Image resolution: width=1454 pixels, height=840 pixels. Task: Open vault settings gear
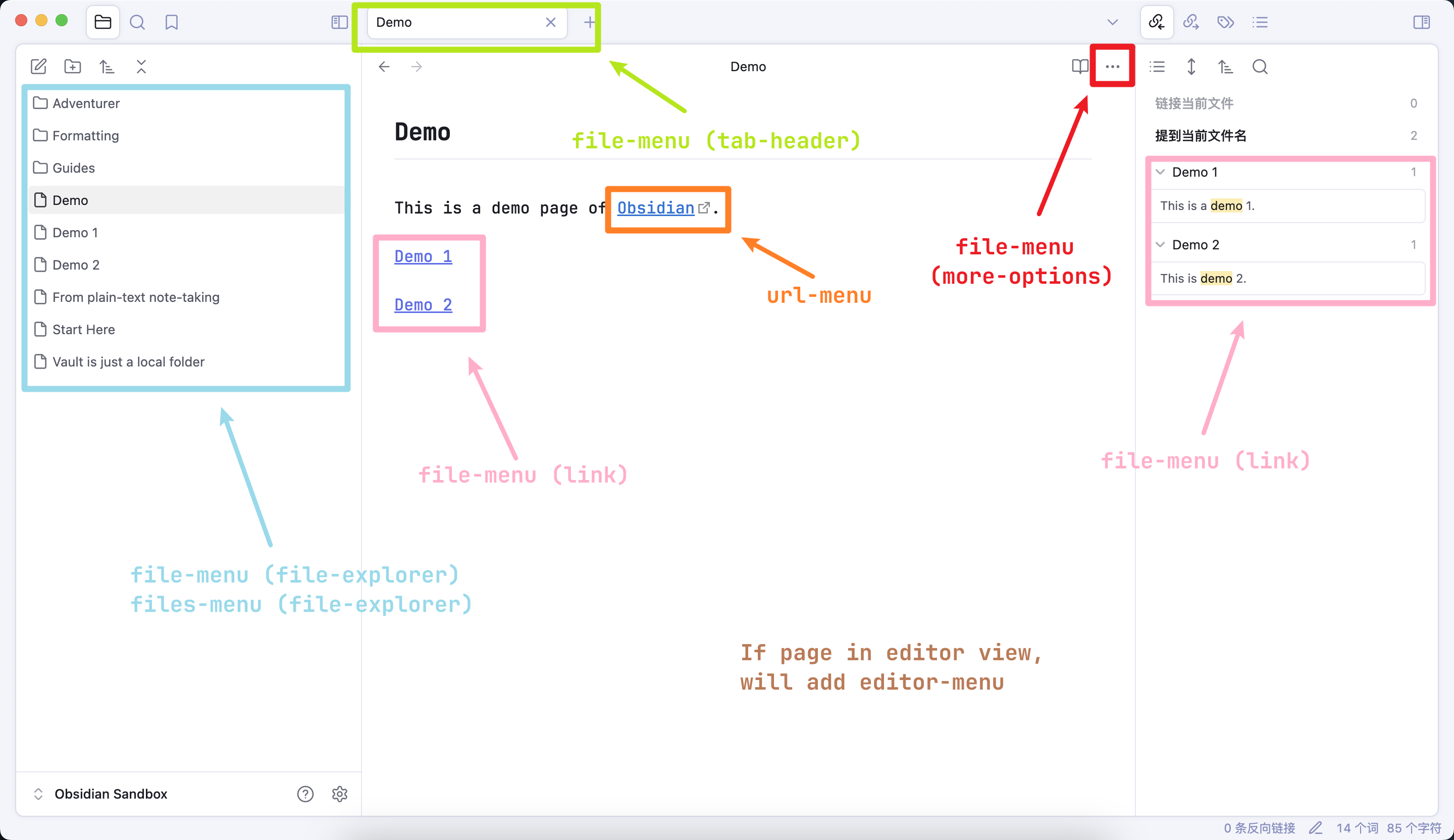click(x=340, y=794)
